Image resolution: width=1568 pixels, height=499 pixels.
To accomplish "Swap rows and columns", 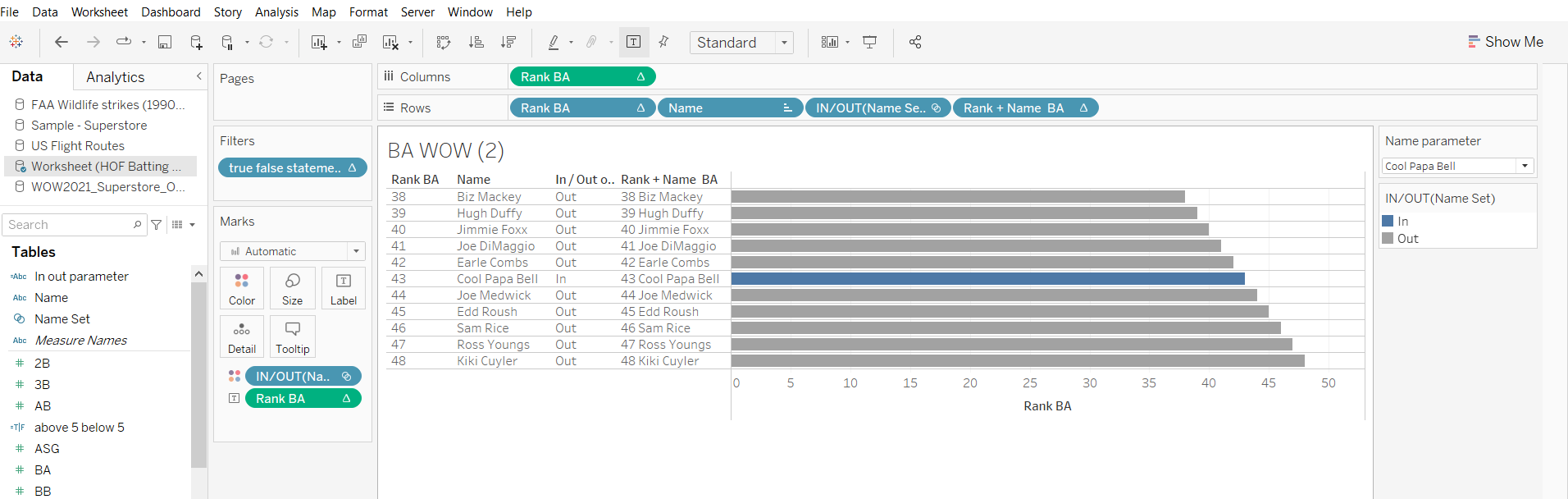I will pyautogui.click(x=444, y=42).
